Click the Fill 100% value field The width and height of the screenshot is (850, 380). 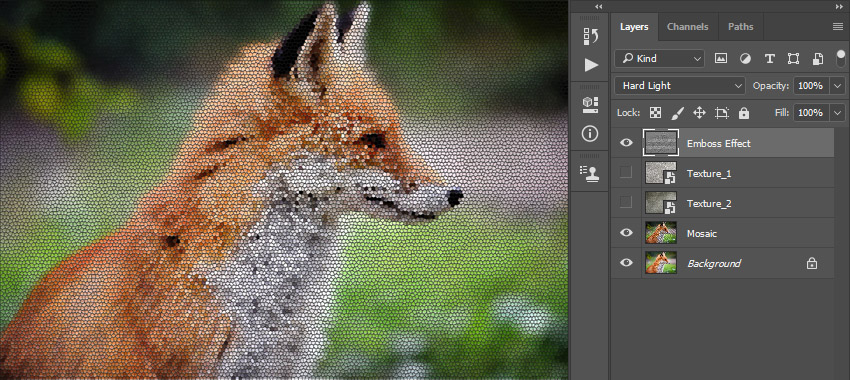point(811,113)
